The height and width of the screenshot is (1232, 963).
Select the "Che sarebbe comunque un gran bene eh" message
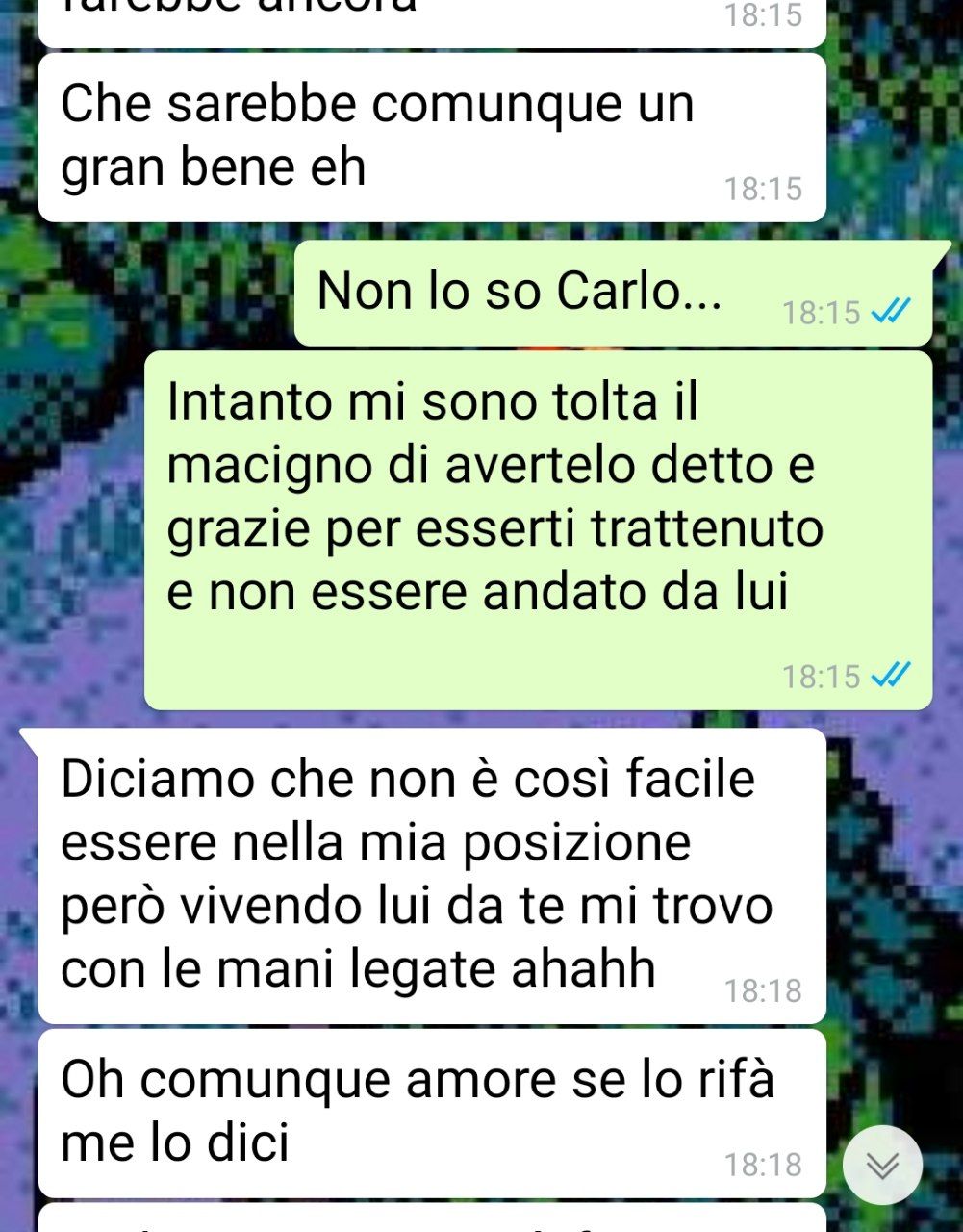point(432,138)
